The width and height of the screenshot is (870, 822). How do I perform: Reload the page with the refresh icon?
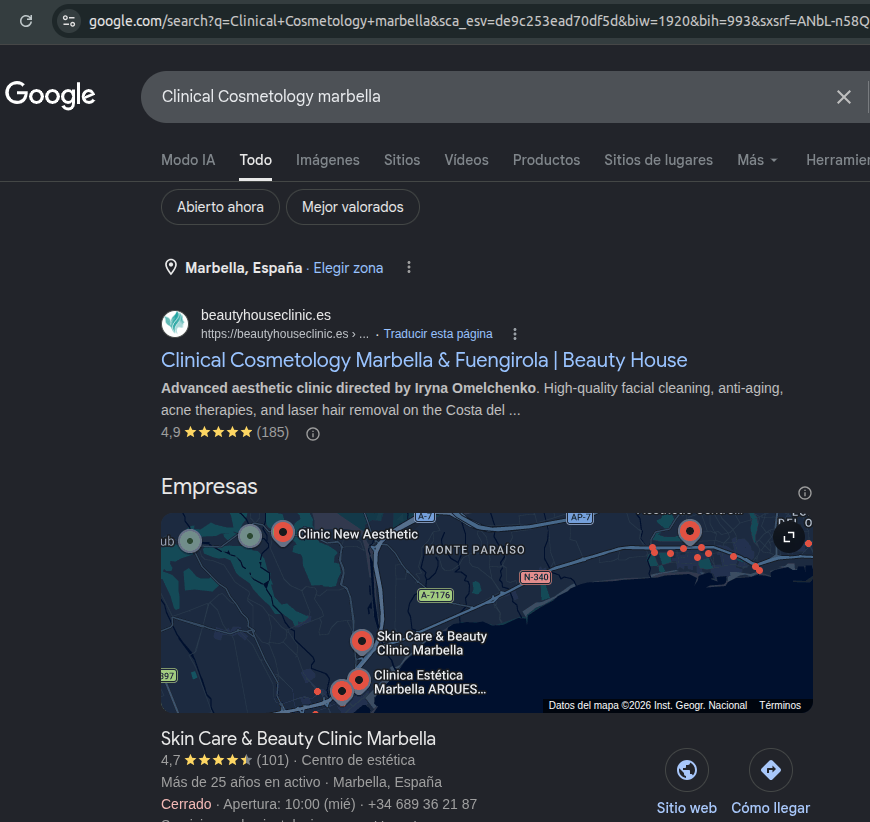point(26,21)
